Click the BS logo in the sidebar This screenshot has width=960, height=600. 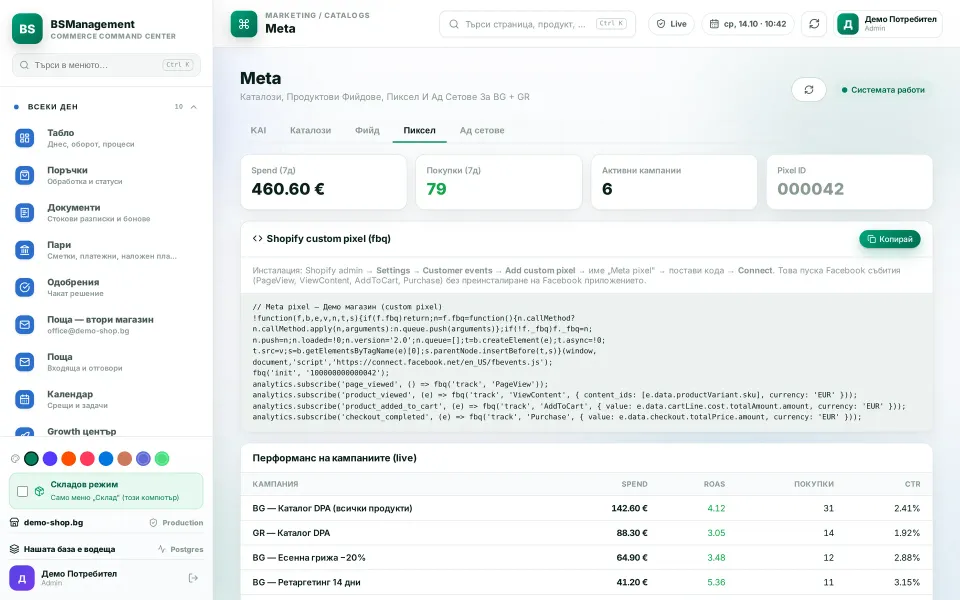[x=27, y=29]
